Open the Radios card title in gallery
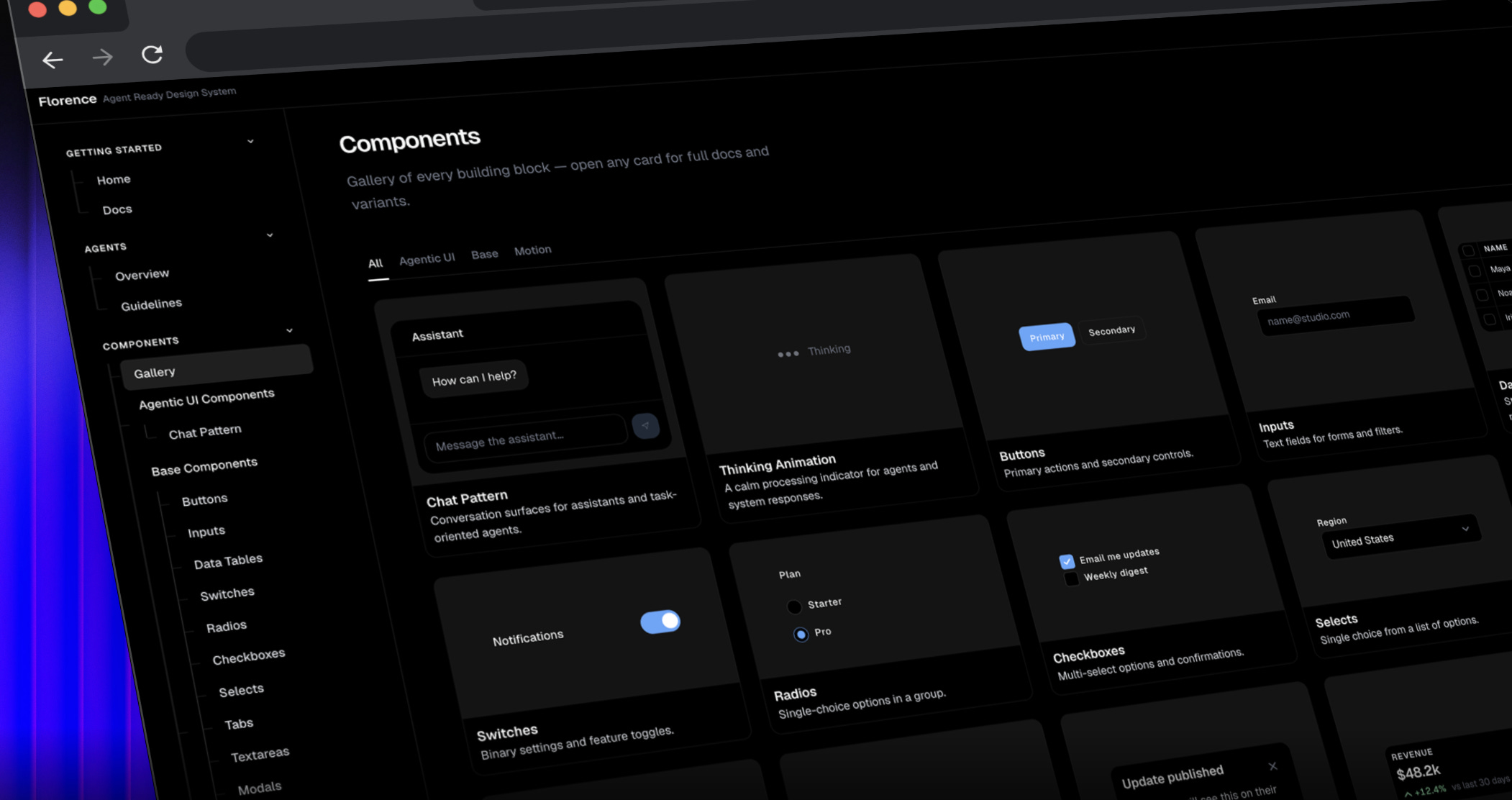The image size is (1512, 800). [x=796, y=694]
